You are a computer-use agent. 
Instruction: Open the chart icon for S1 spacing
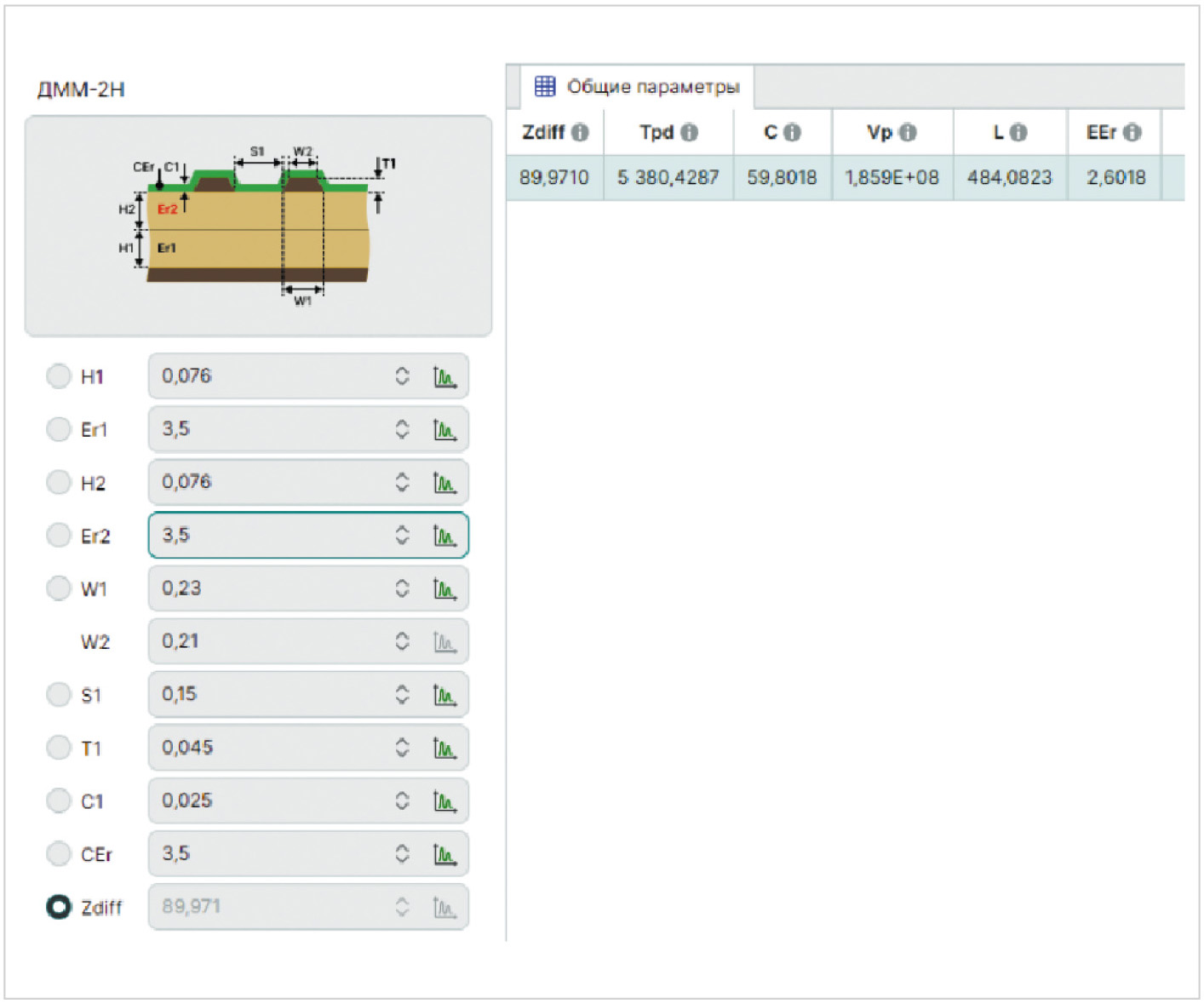tap(444, 695)
